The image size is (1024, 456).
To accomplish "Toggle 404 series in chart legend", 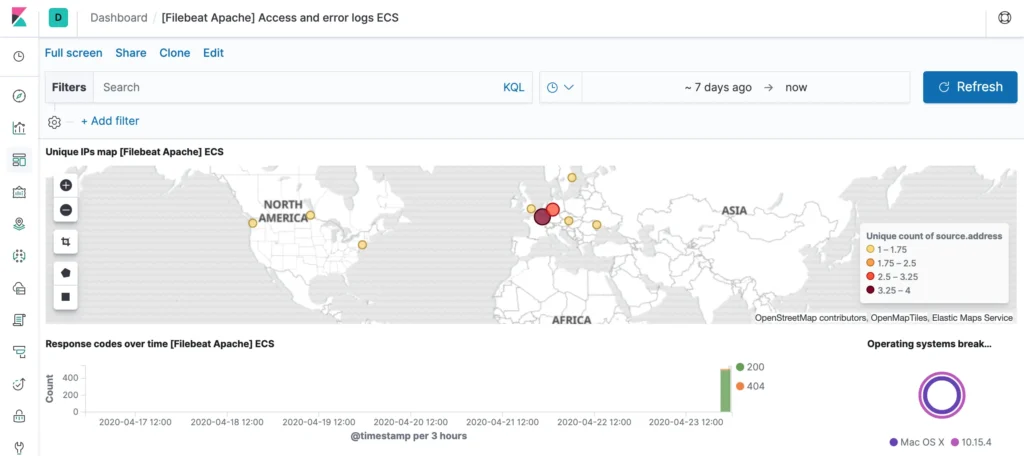I will tap(750, 386).
